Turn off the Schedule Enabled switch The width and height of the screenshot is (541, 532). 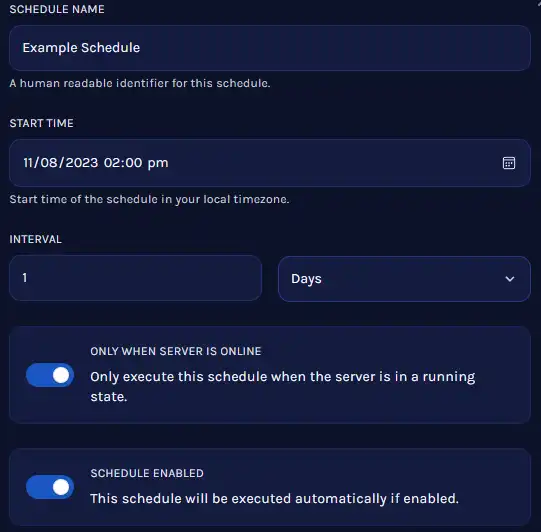coord(50,487)
